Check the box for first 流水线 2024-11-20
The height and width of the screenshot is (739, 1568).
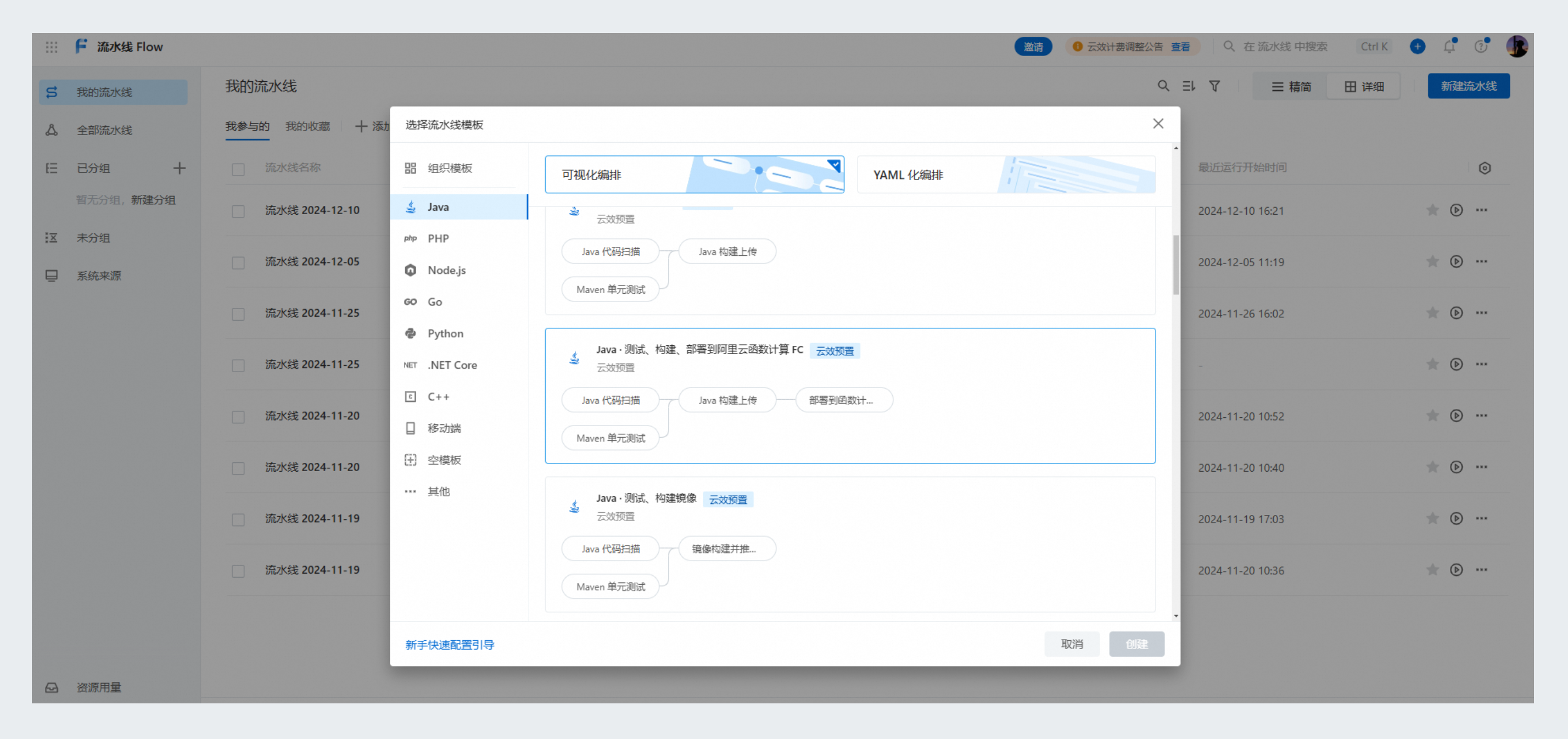click(238, 416)
